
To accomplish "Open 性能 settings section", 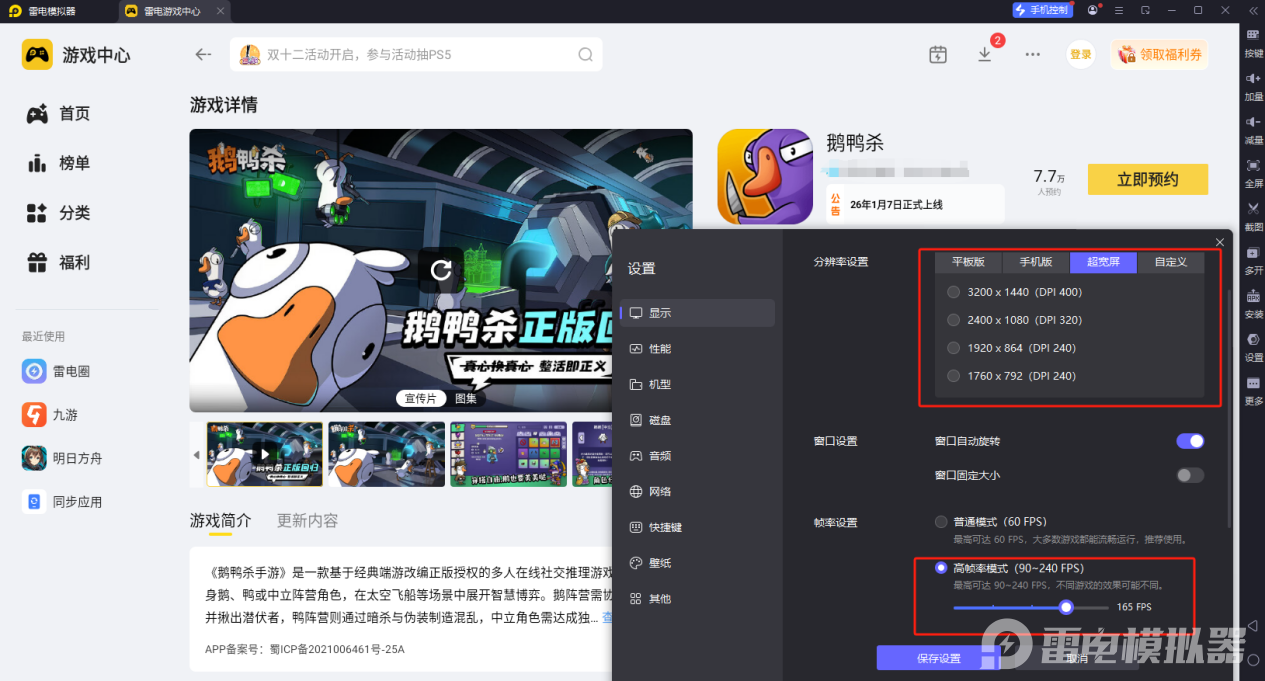I will click(697, 349).
